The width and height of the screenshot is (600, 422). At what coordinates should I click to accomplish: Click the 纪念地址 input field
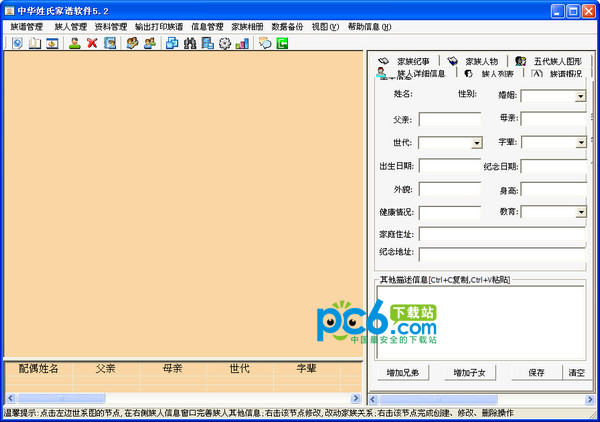(502, 254)
